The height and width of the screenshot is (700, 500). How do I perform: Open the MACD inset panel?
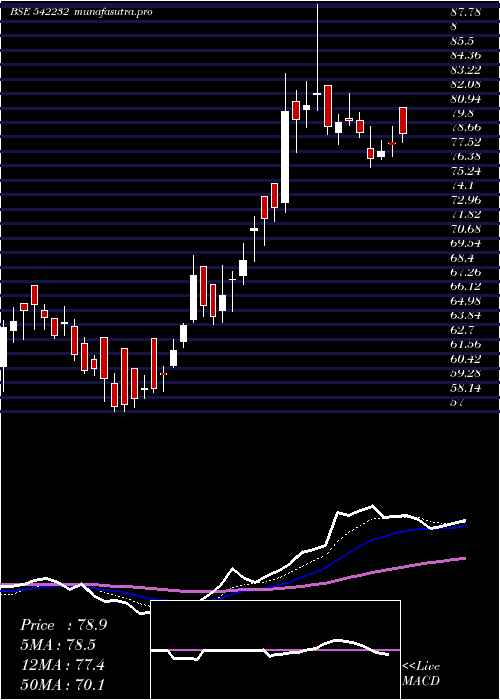click(275, 650)
